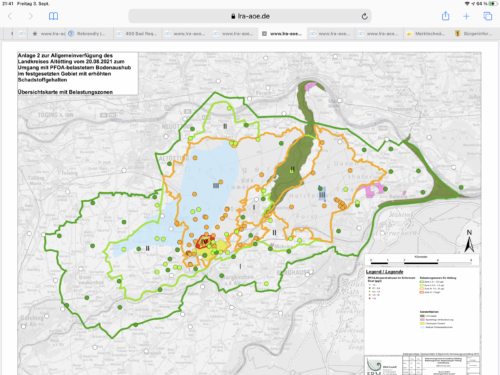500x375 pixels.
Task: Click the Legend / Legende heading
Action: click(385, 272)
